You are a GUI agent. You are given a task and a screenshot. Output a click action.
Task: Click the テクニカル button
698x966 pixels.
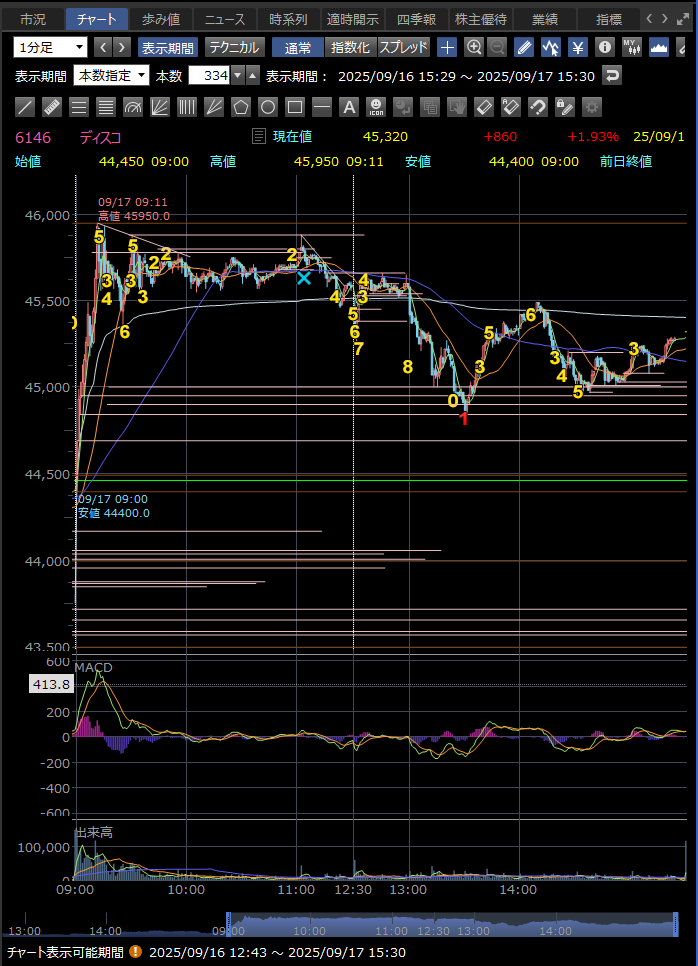click(234, 47)
